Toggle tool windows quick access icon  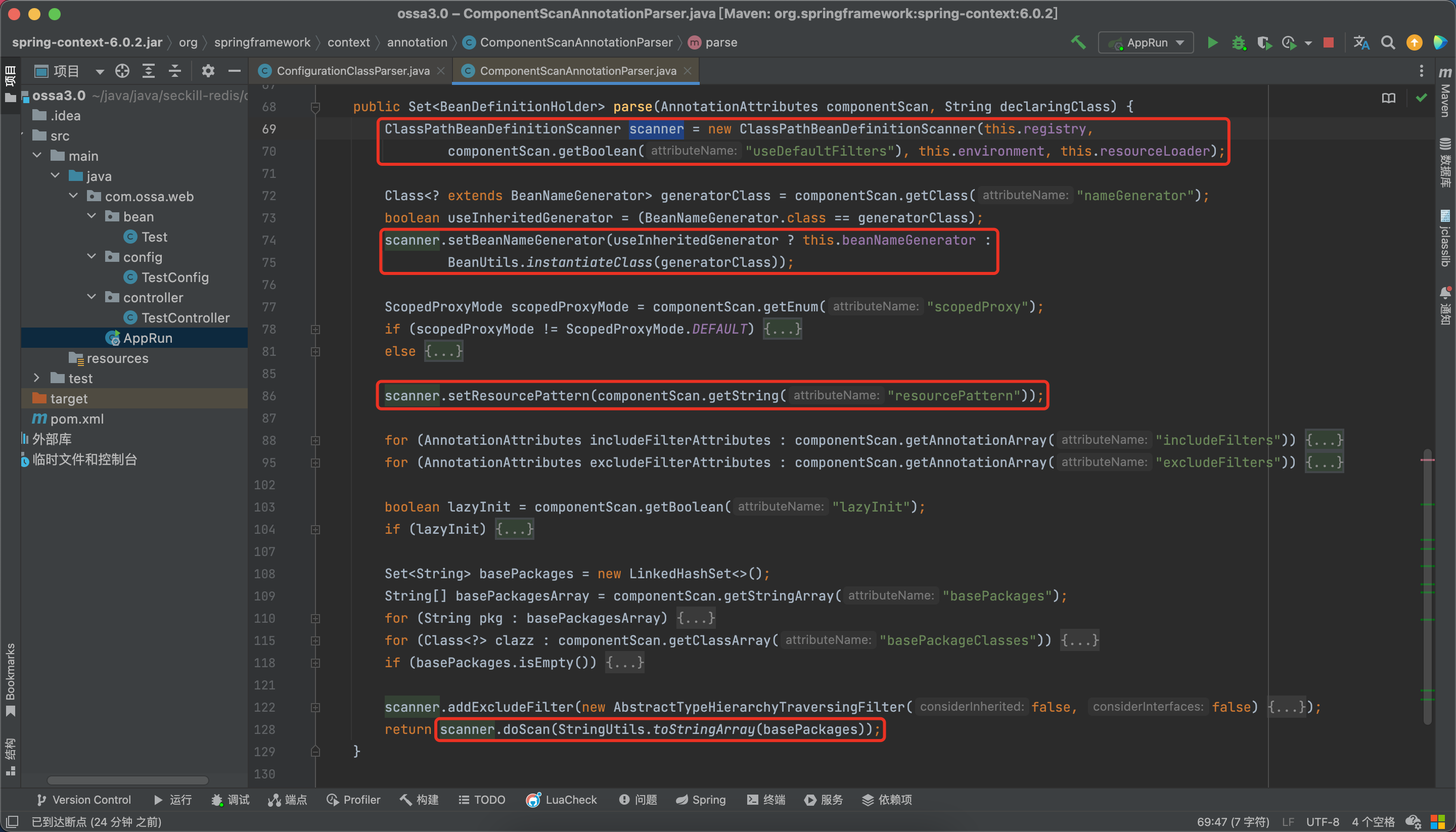pyautogui.click(x=13, y=822)
